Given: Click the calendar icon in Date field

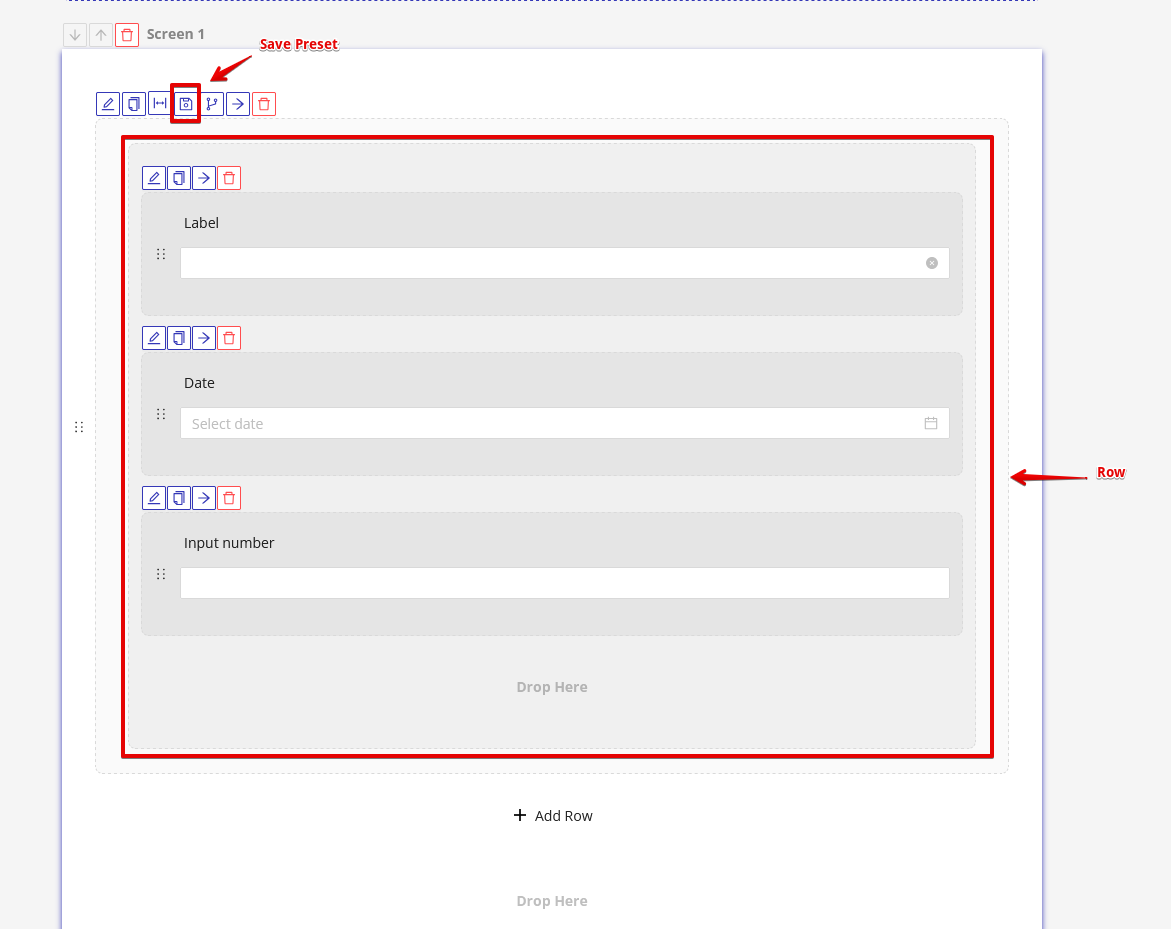Looking at the screenshot, I should [931, 423].
